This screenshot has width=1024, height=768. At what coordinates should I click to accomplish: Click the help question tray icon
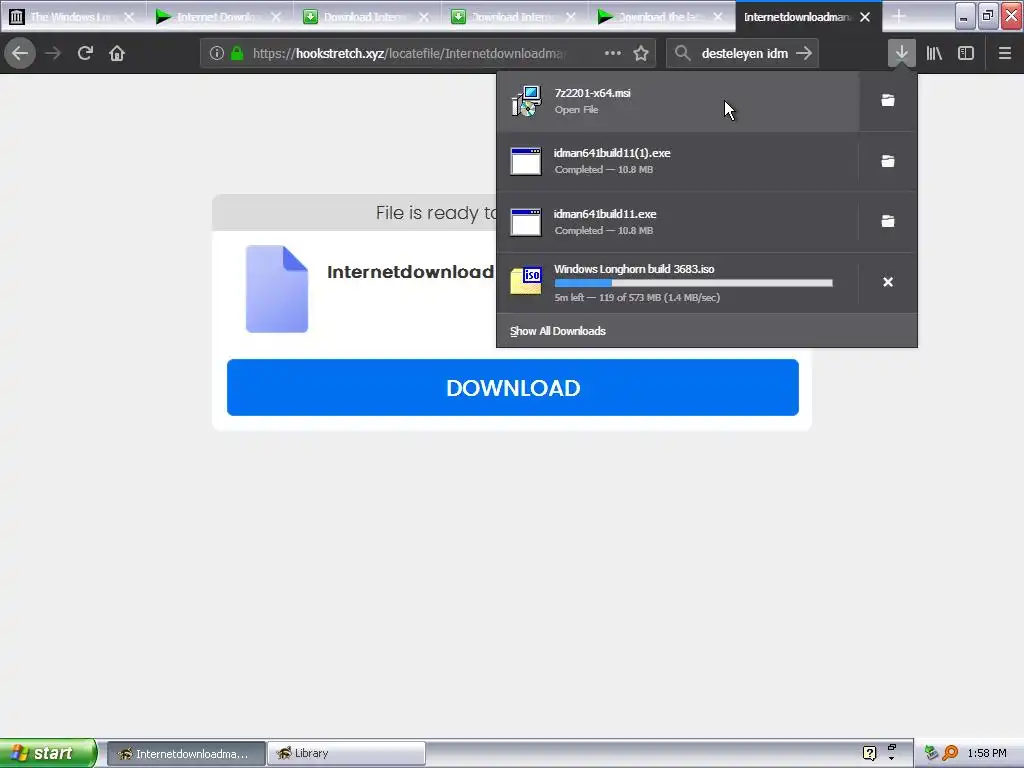pyautogui.click(x=869, y=753)
